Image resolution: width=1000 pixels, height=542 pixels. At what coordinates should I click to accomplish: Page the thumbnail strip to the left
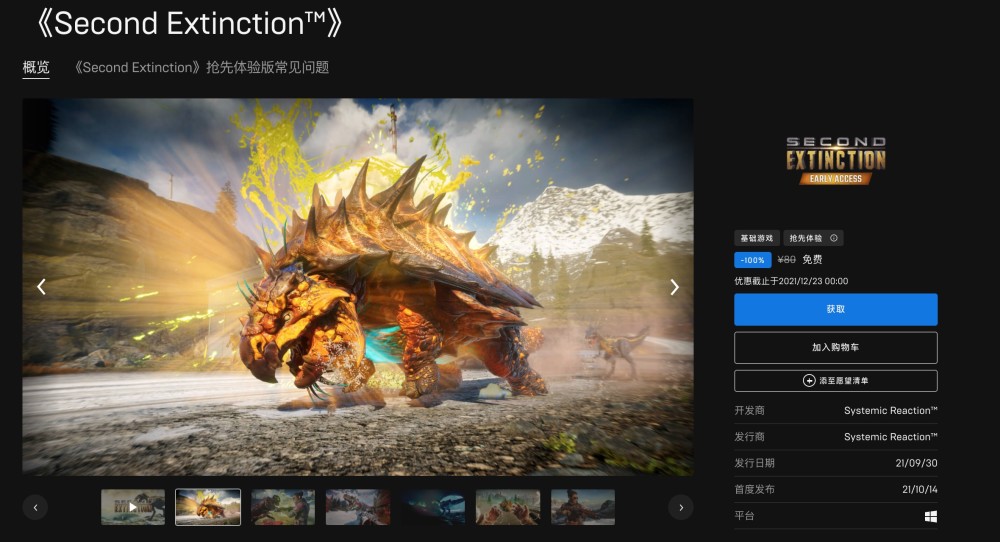(35, 508)
